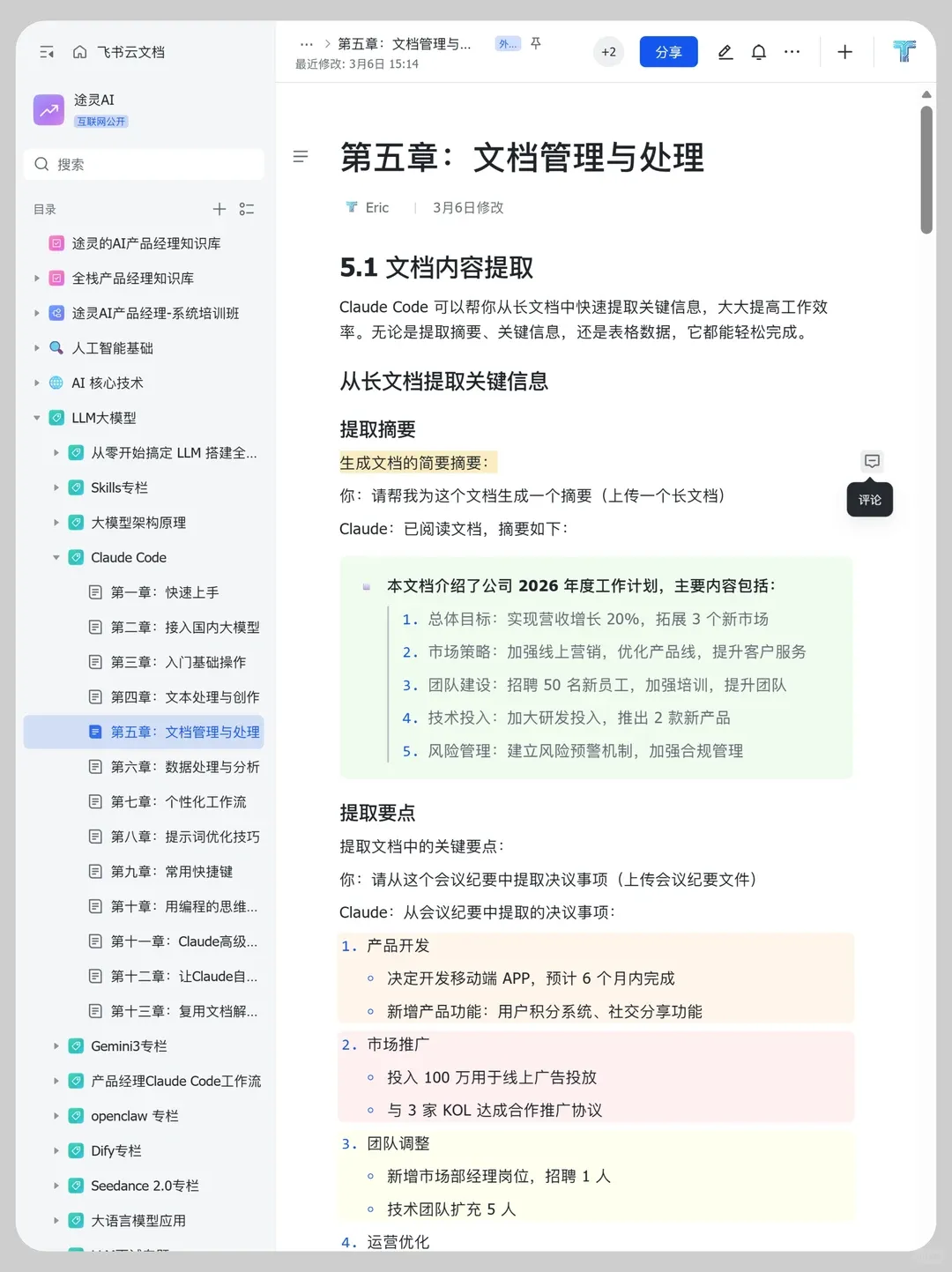Click the document icon of 第一章：快速上手
The width and height of the screenshot is (952, 1272).
[95, 592]
